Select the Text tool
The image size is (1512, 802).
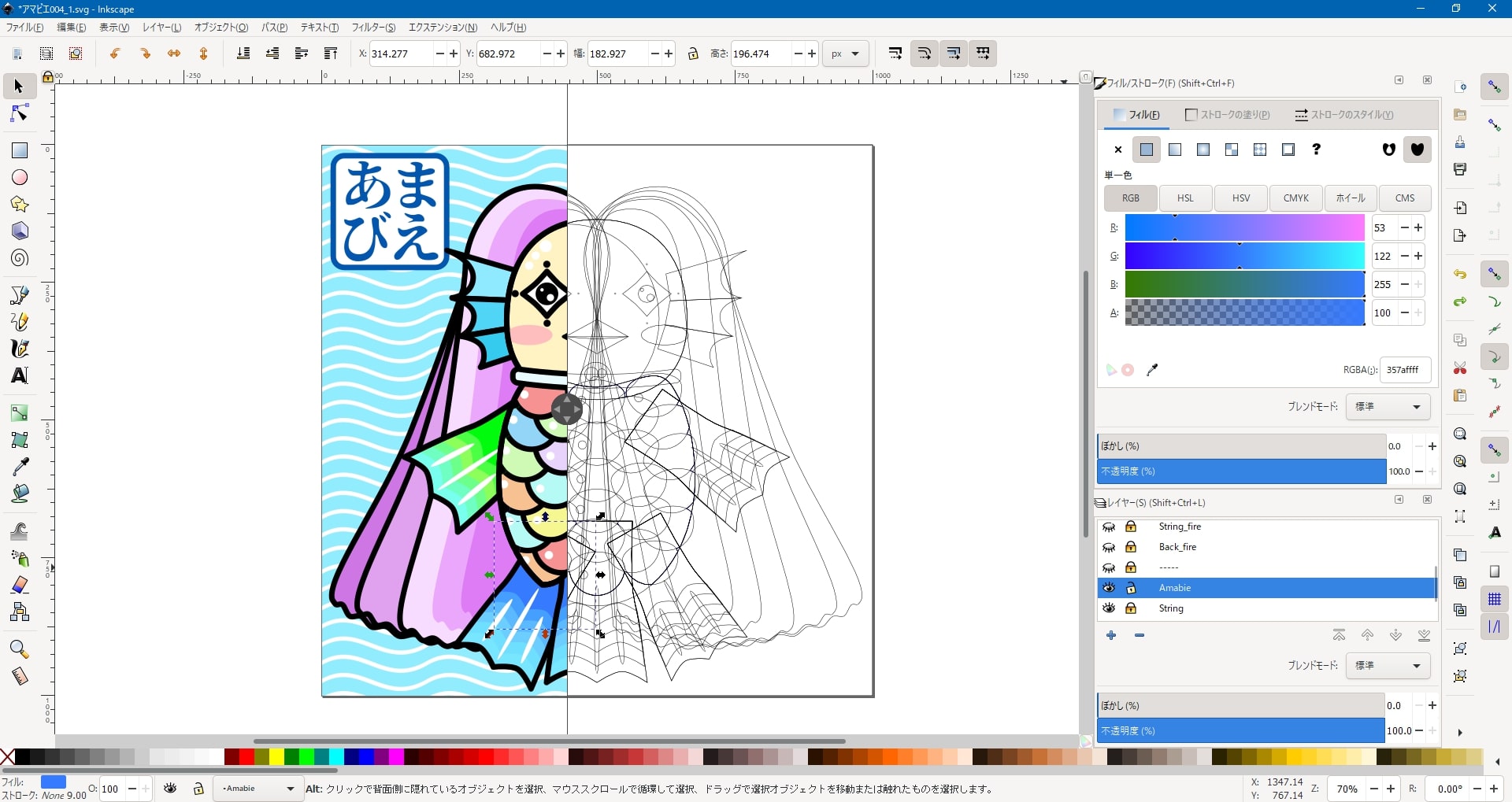coord(19,375)
